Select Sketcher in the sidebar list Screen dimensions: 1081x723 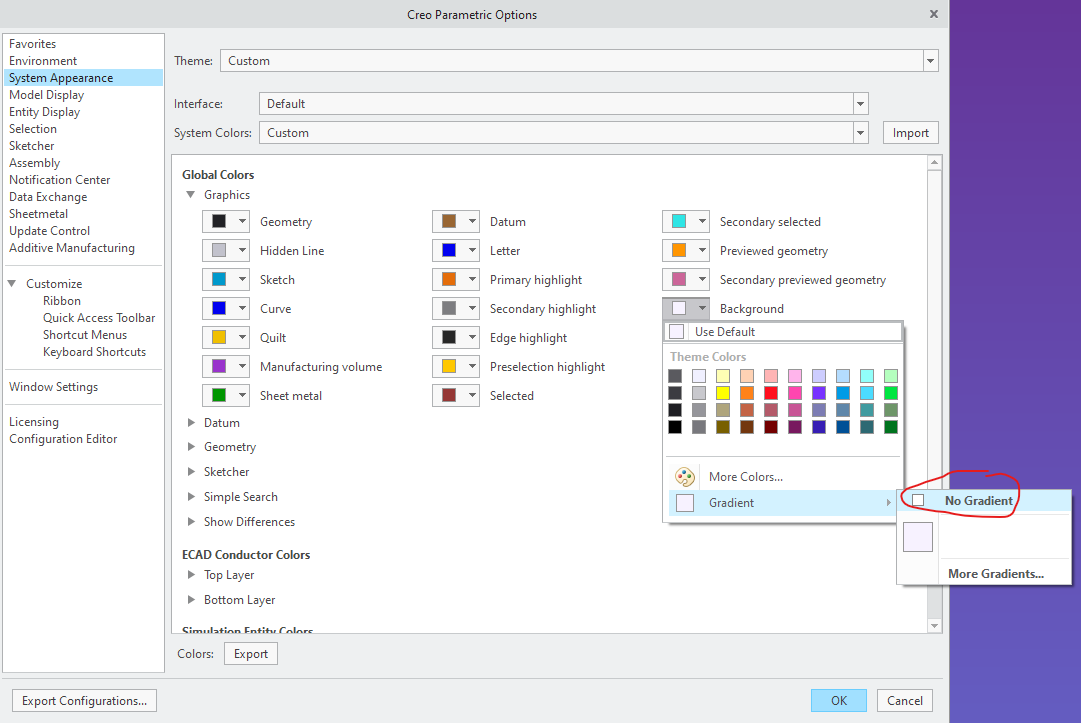34,145
